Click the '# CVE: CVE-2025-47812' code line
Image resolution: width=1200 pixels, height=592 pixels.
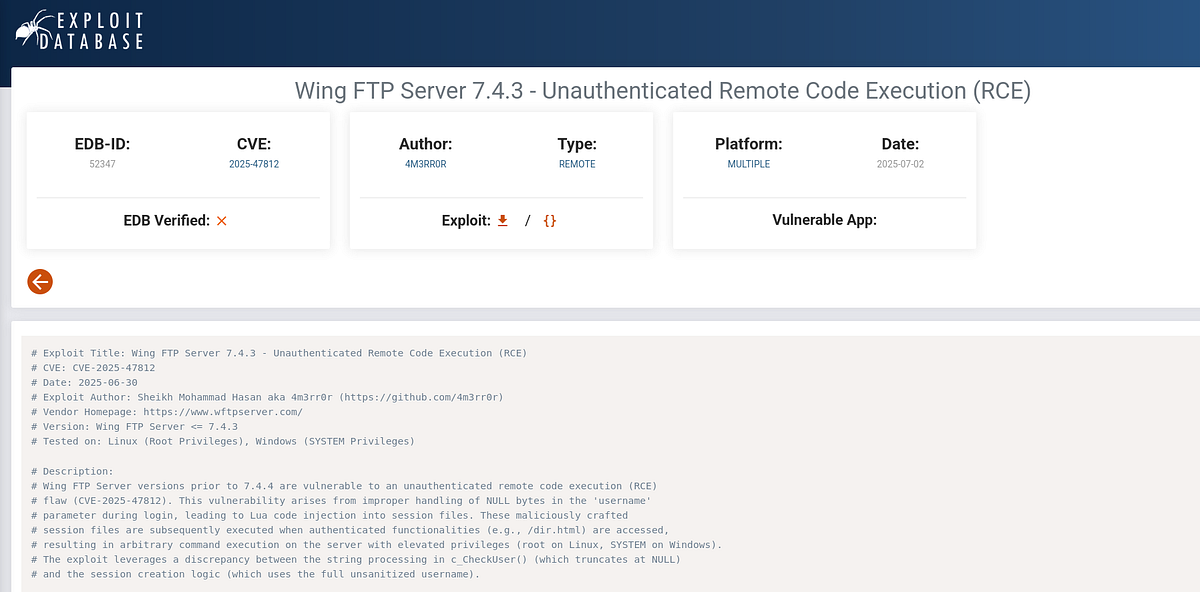point(93,367)
